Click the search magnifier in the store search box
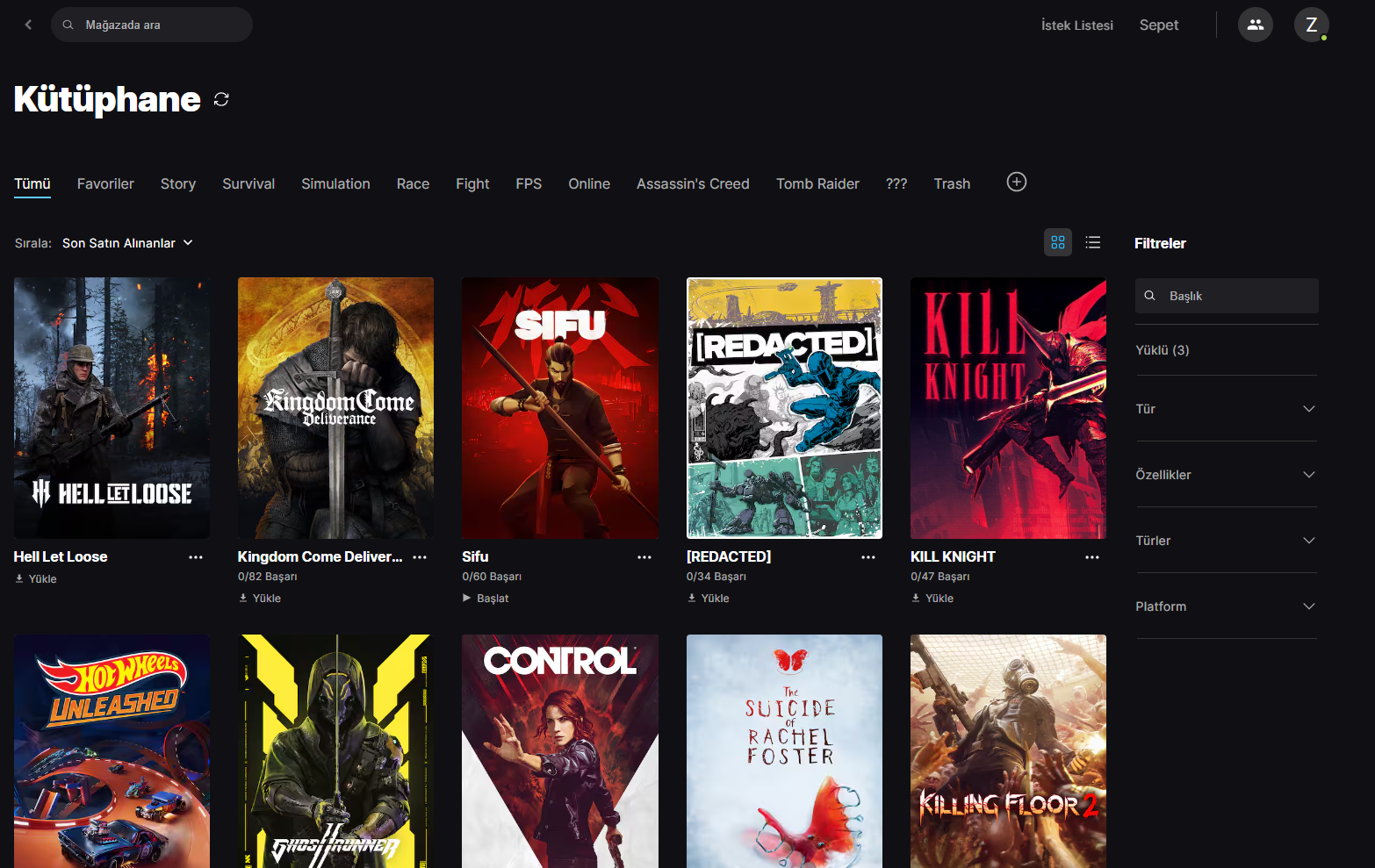 68,25
